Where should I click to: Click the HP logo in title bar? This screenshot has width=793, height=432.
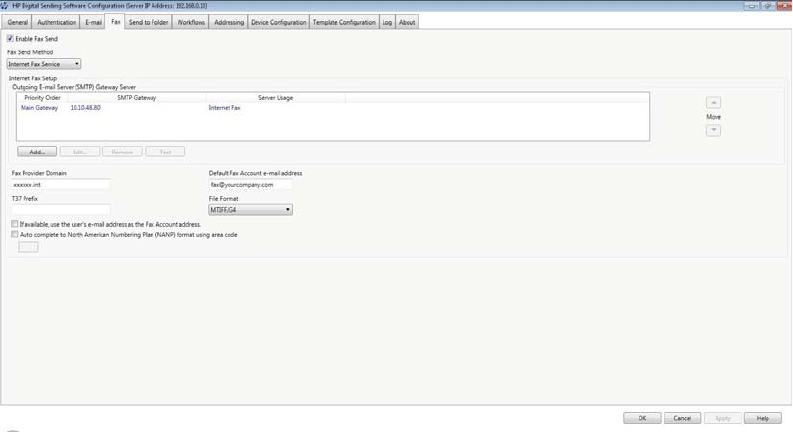[5, 6]
